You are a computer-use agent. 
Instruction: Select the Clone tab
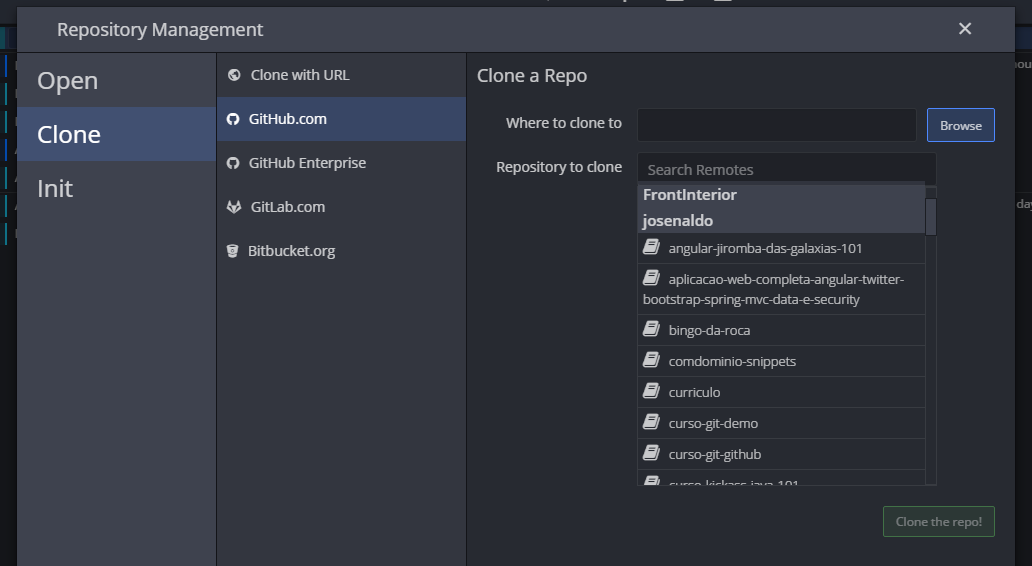tap(116, 134)
